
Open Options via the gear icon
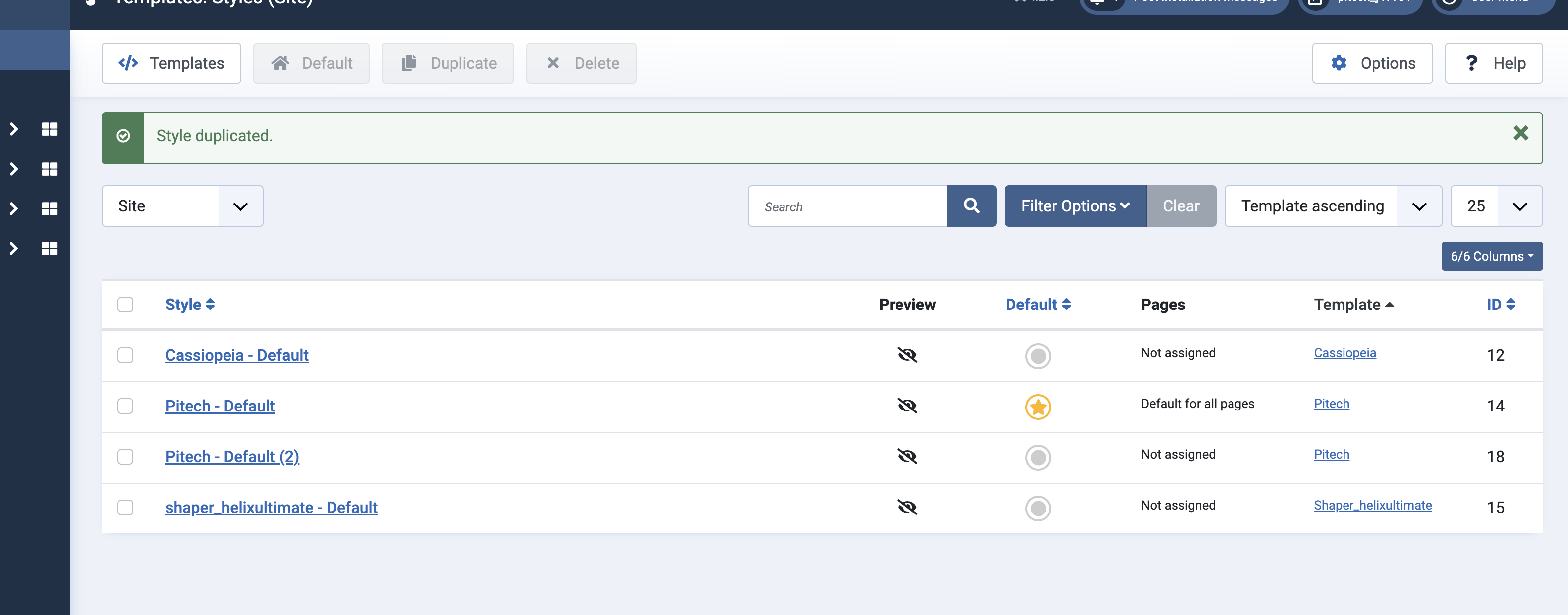pos(1339,63)
